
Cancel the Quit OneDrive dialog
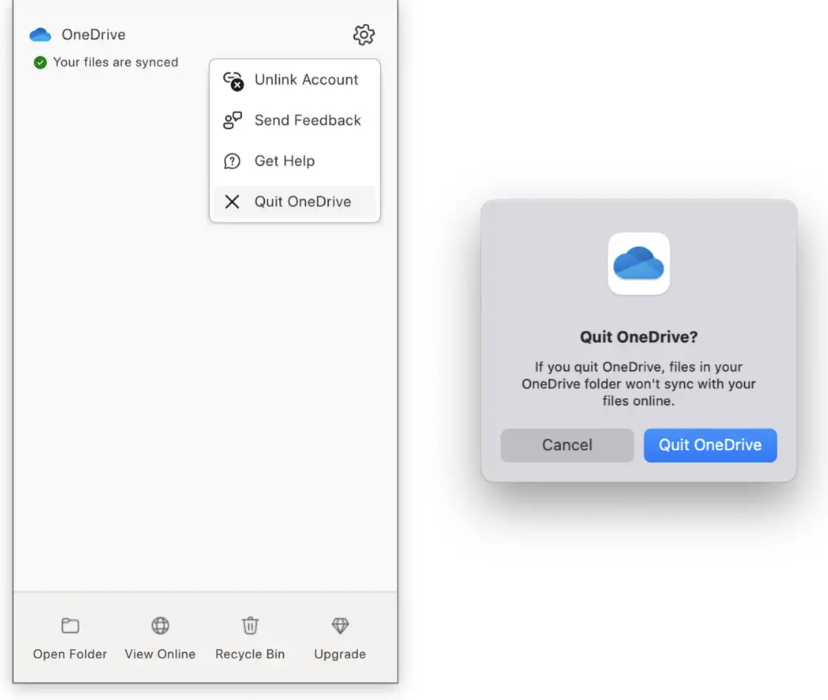click(567, 445)
